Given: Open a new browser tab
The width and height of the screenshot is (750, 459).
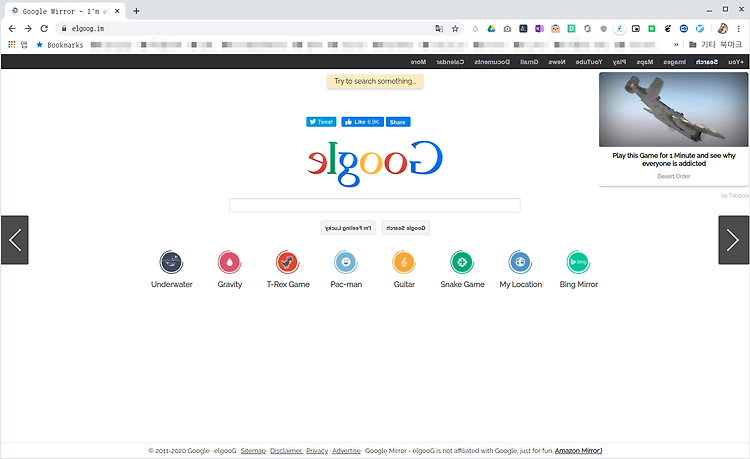Looking at the screenshot, I should (x=136, y=11).
